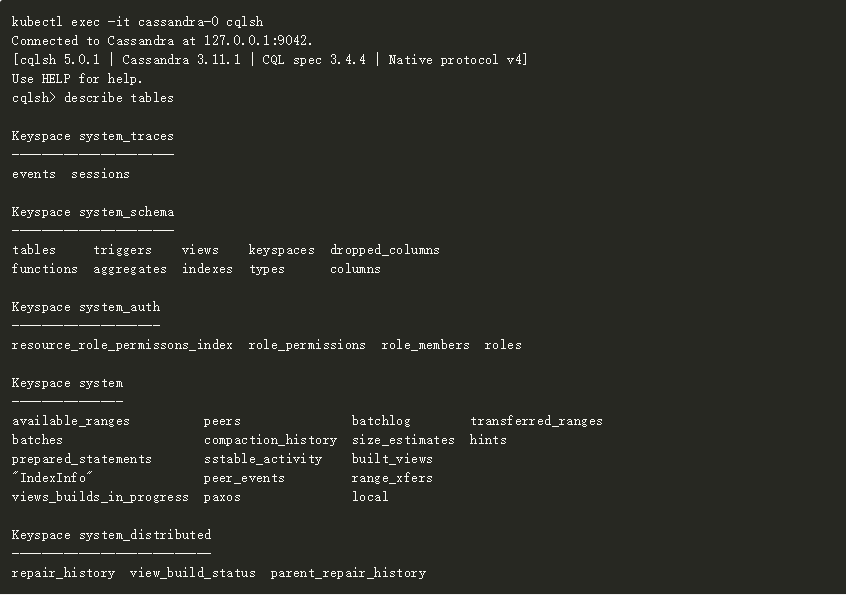Select the "triggers" table name
Image resolution: width=846 pixels, height=595 pixels.
click(x=123, y=250)
